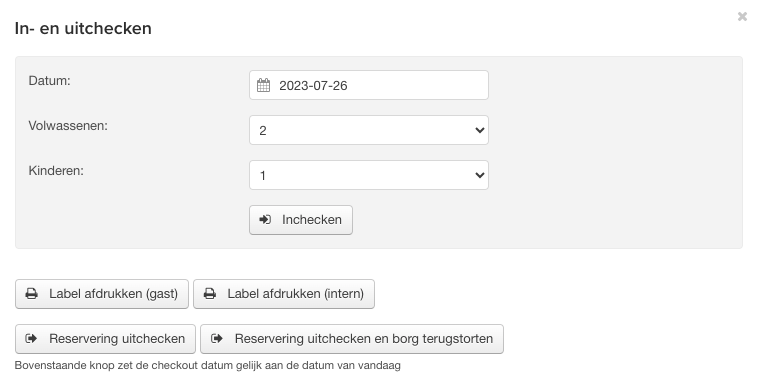Screen dimensions: 760x375
Task: Click the Inchecken arrow icon
Action: pyautogui.click(x=265, y=219)
